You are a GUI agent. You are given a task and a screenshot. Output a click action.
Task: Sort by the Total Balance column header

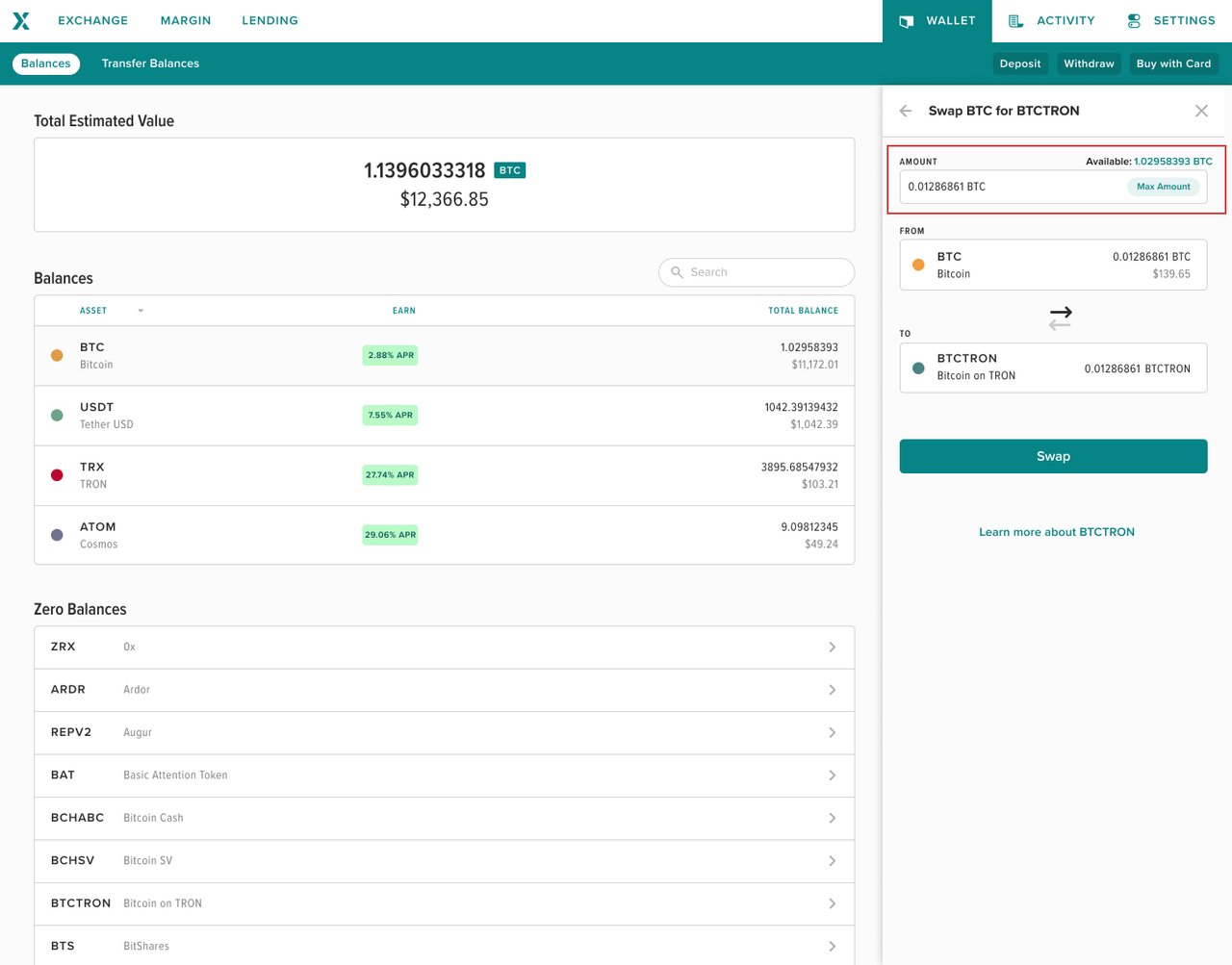803,311
